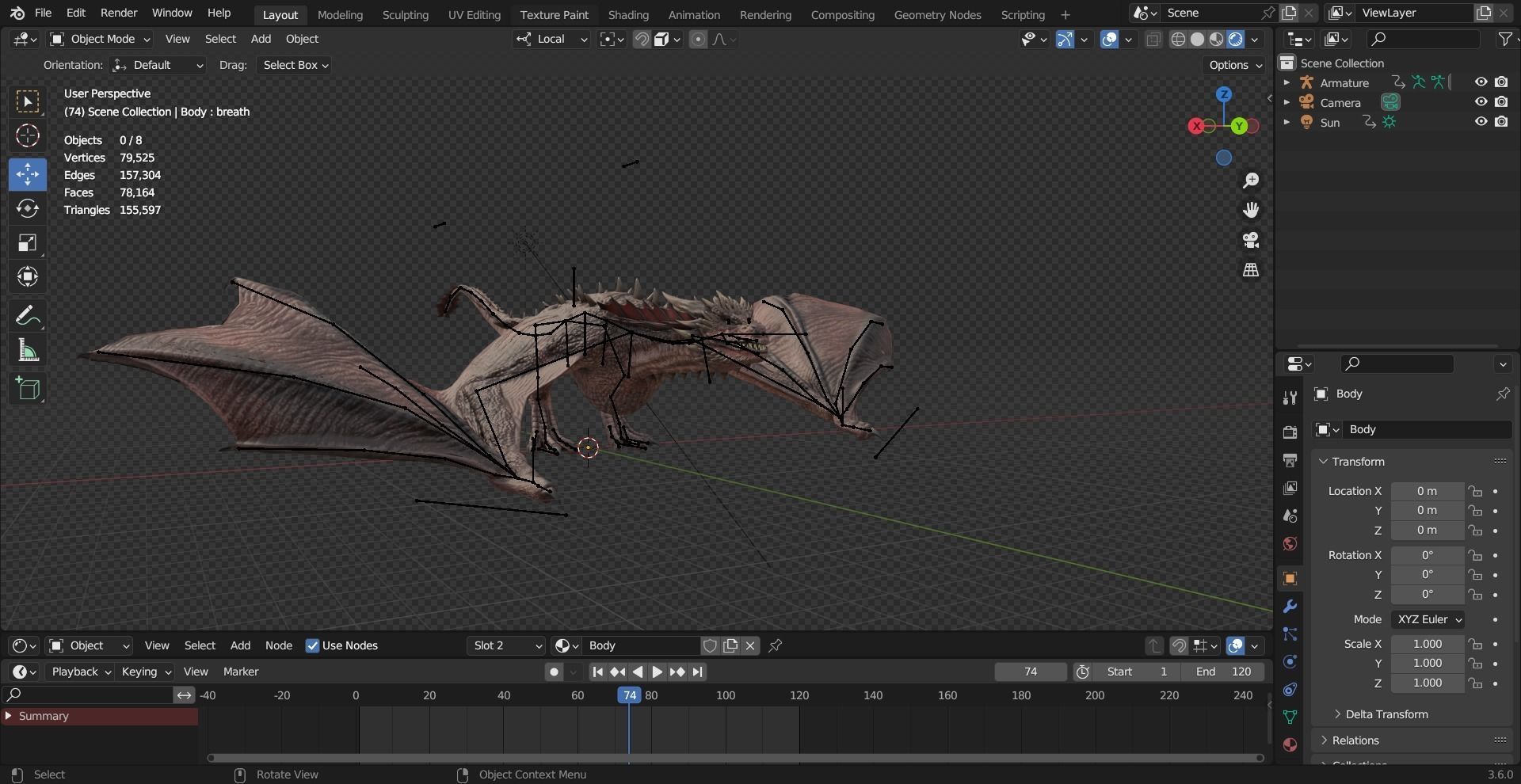The height and width of the screenshot is (784, 1521).
Task: Toggle X-ray mode in viewport
Action: pos(1153,40)
